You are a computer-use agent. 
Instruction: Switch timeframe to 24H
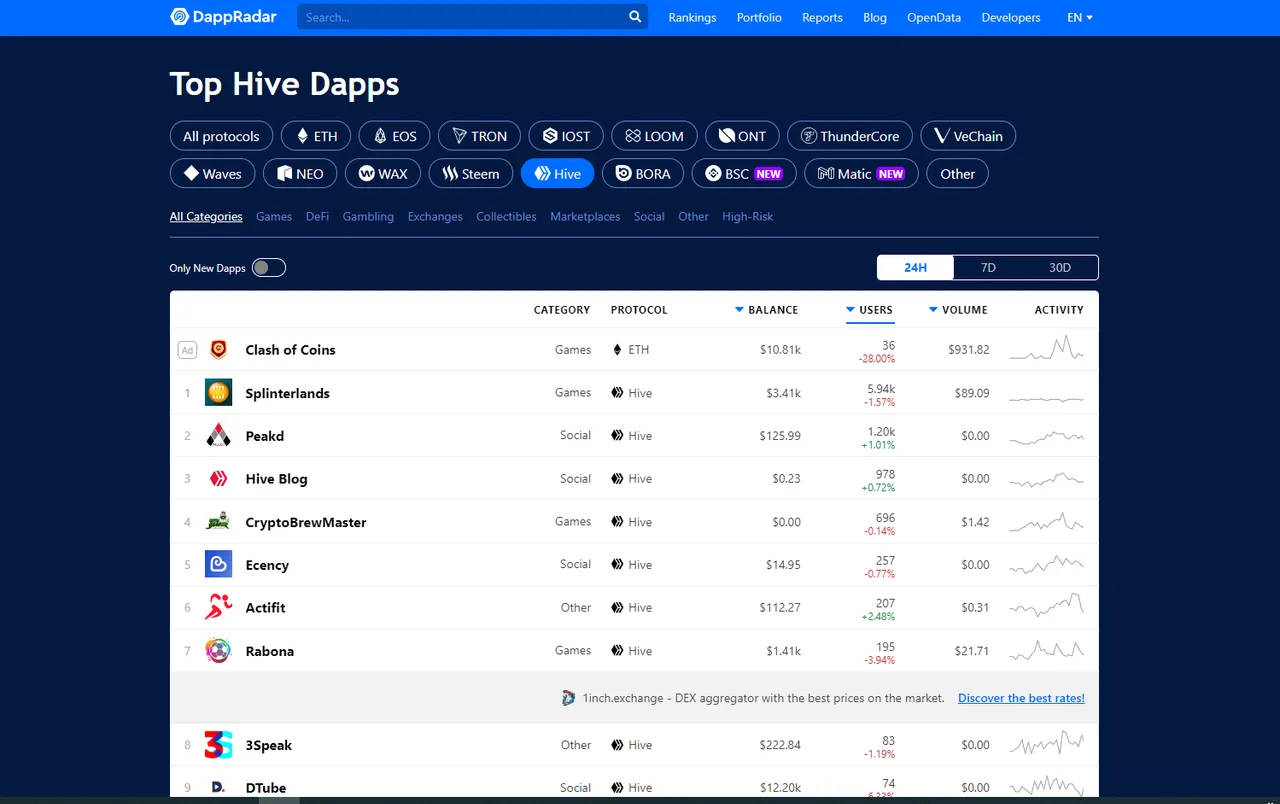(x=915, y=267)
